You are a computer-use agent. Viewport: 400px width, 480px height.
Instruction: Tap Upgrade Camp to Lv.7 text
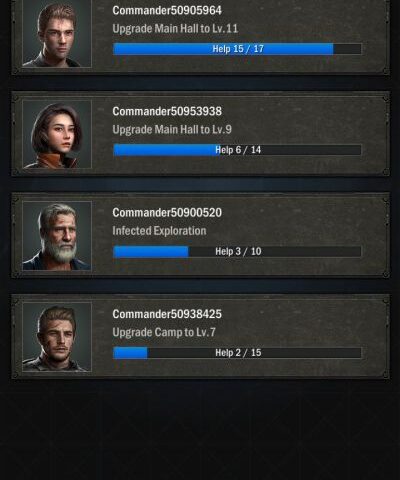pos(164,332)
